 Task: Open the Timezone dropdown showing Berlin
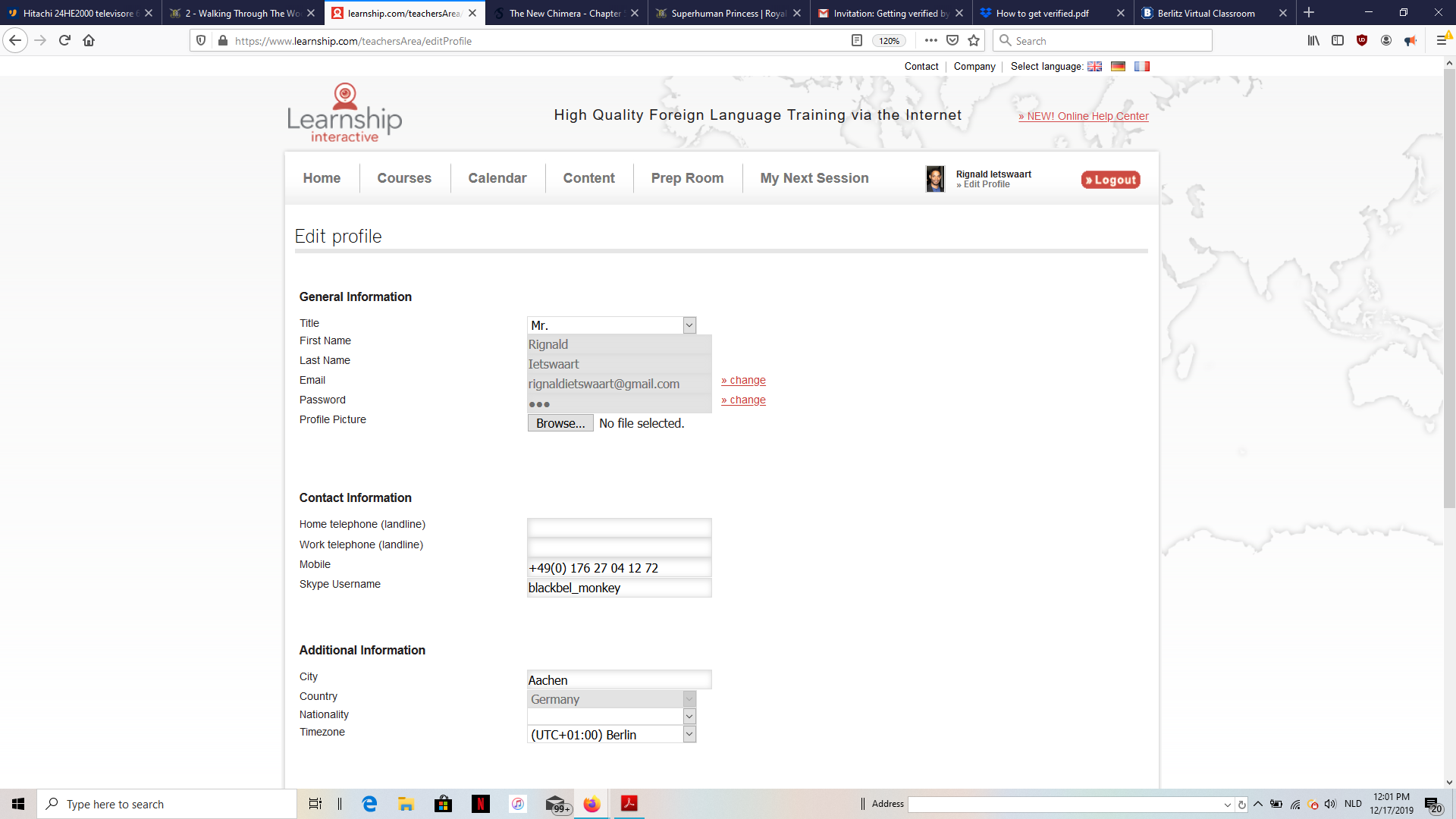tap(611, 734)
